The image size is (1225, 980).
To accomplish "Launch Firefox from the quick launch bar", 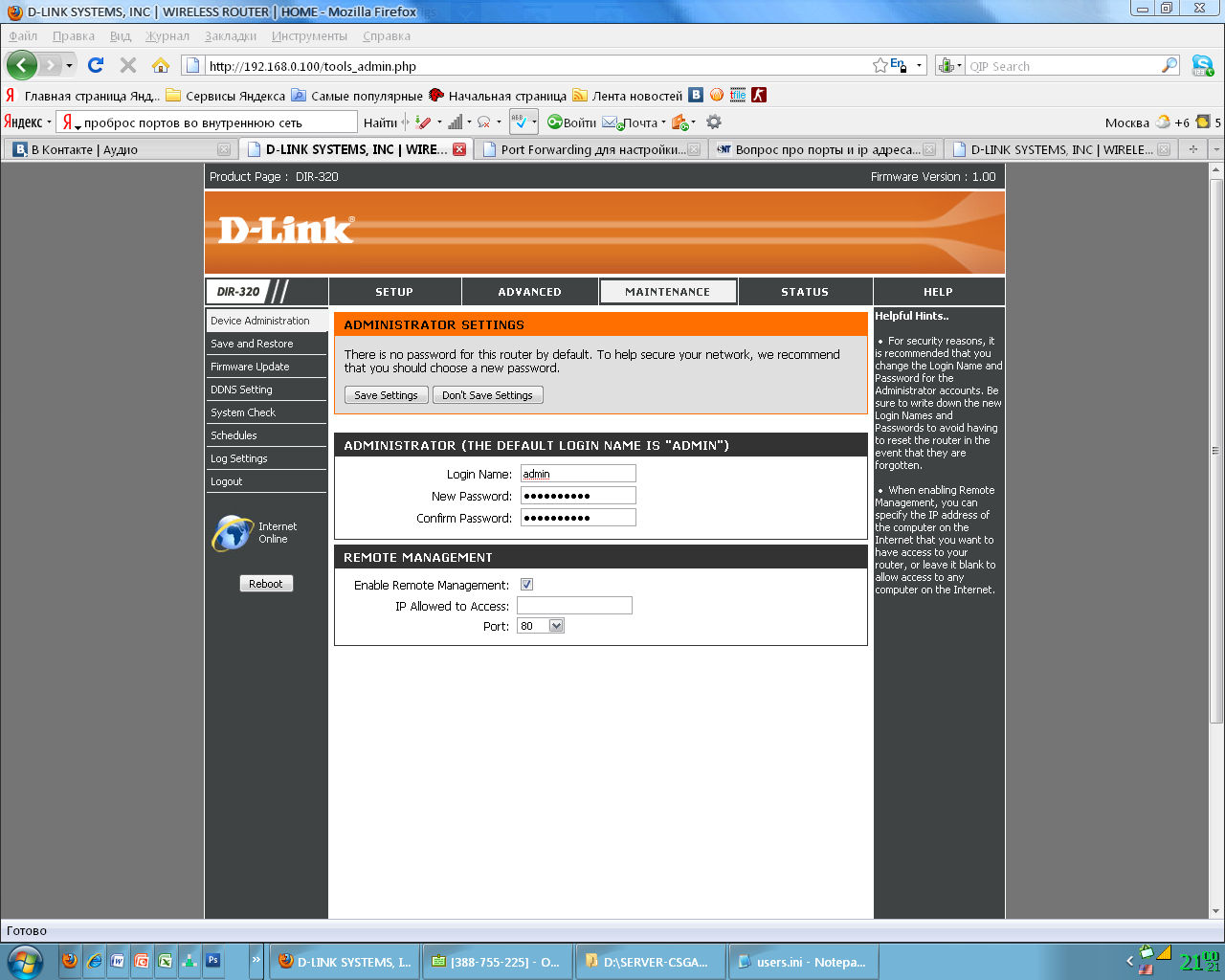I will pyautogui.click(x=70, y=960).
